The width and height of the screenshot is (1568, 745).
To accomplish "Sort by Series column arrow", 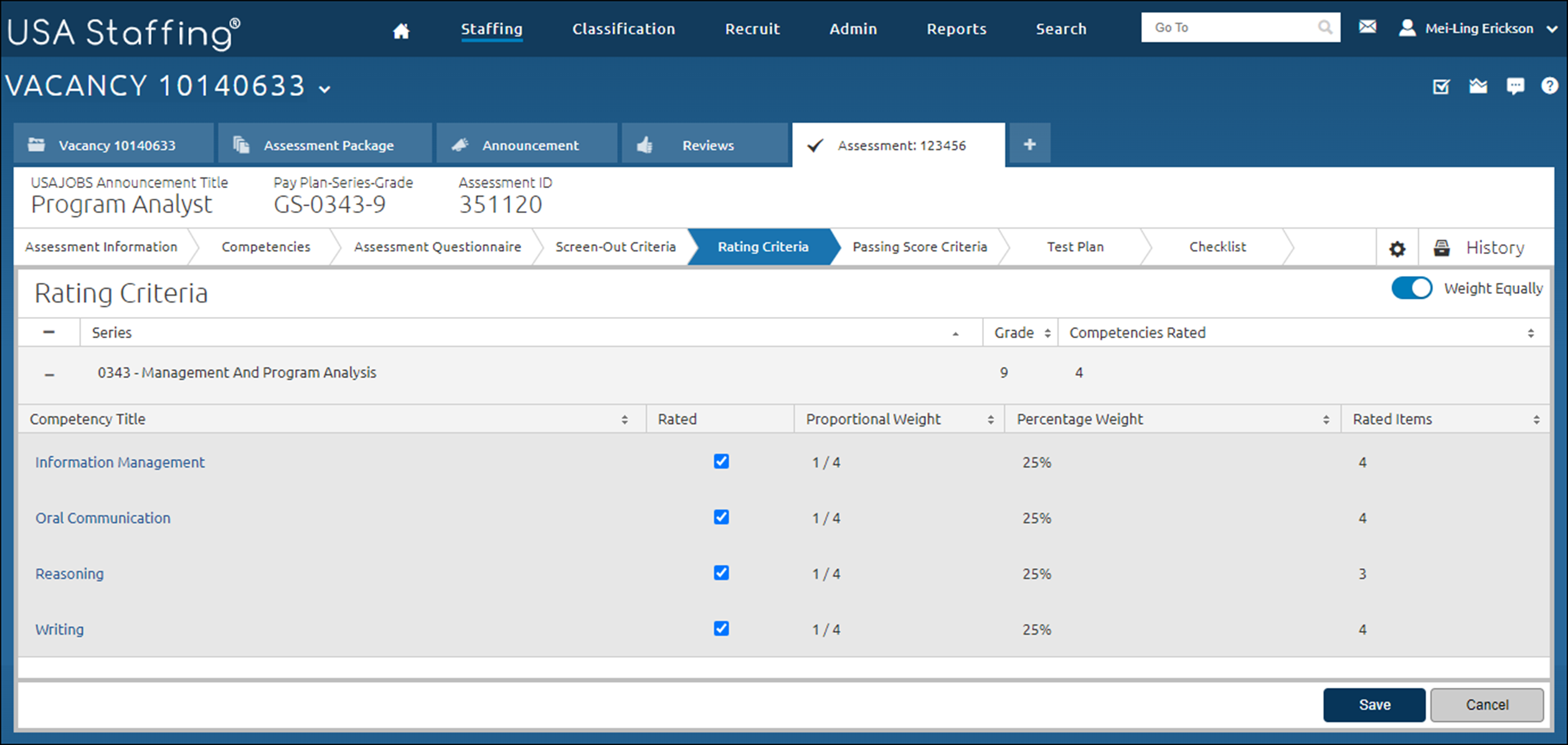I will (955, 334).
